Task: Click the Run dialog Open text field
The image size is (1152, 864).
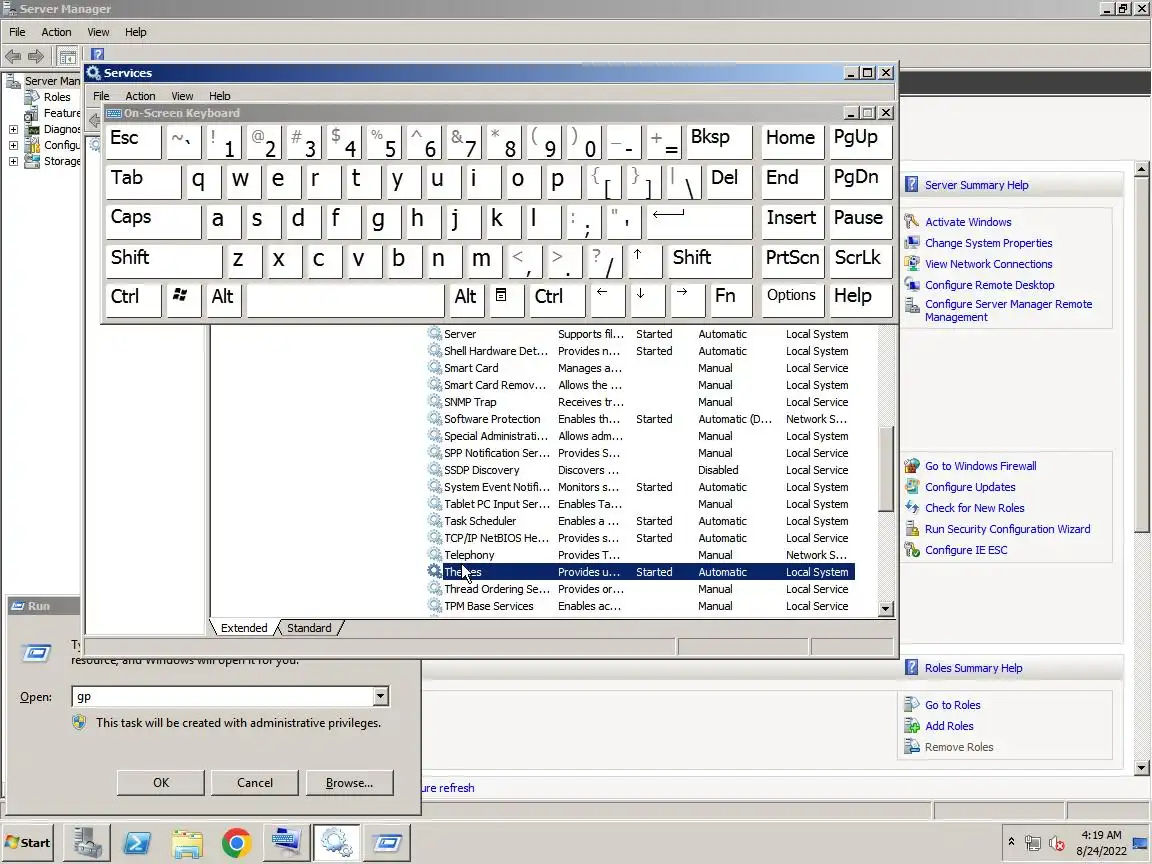Action: point(222,696)
